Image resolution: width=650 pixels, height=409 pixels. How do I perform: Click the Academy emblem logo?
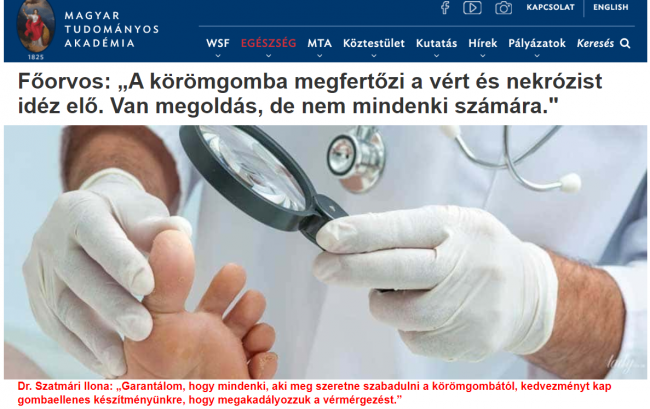click(x=36, y=27)
